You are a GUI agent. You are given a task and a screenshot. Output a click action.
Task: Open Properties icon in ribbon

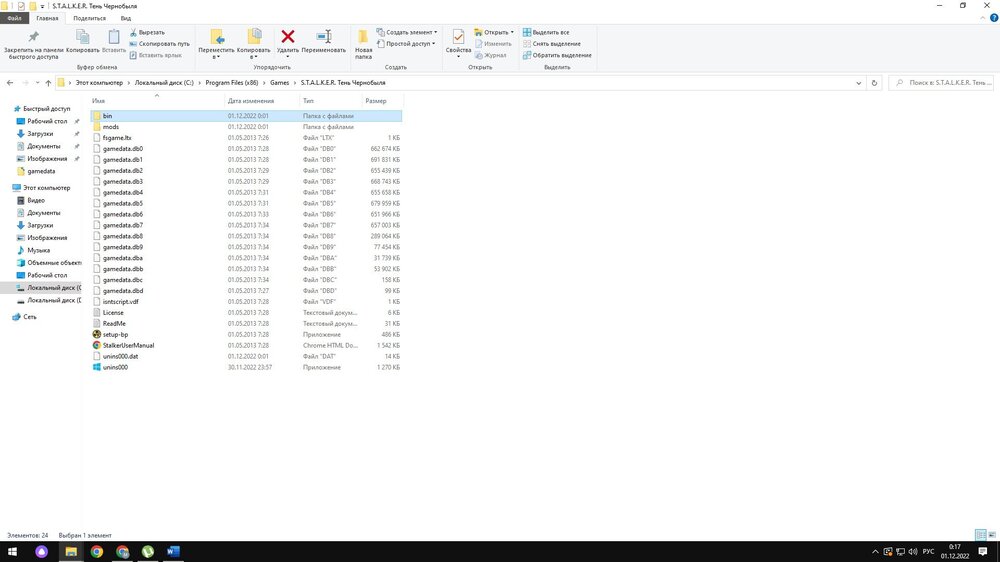click(x=458, y=38)
